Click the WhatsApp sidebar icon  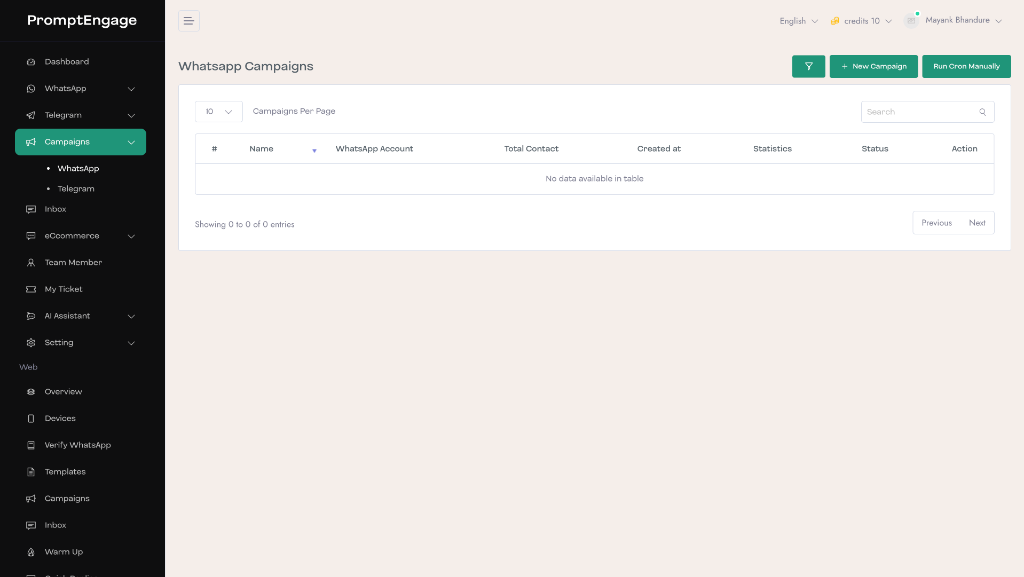(x=31, y=89)
